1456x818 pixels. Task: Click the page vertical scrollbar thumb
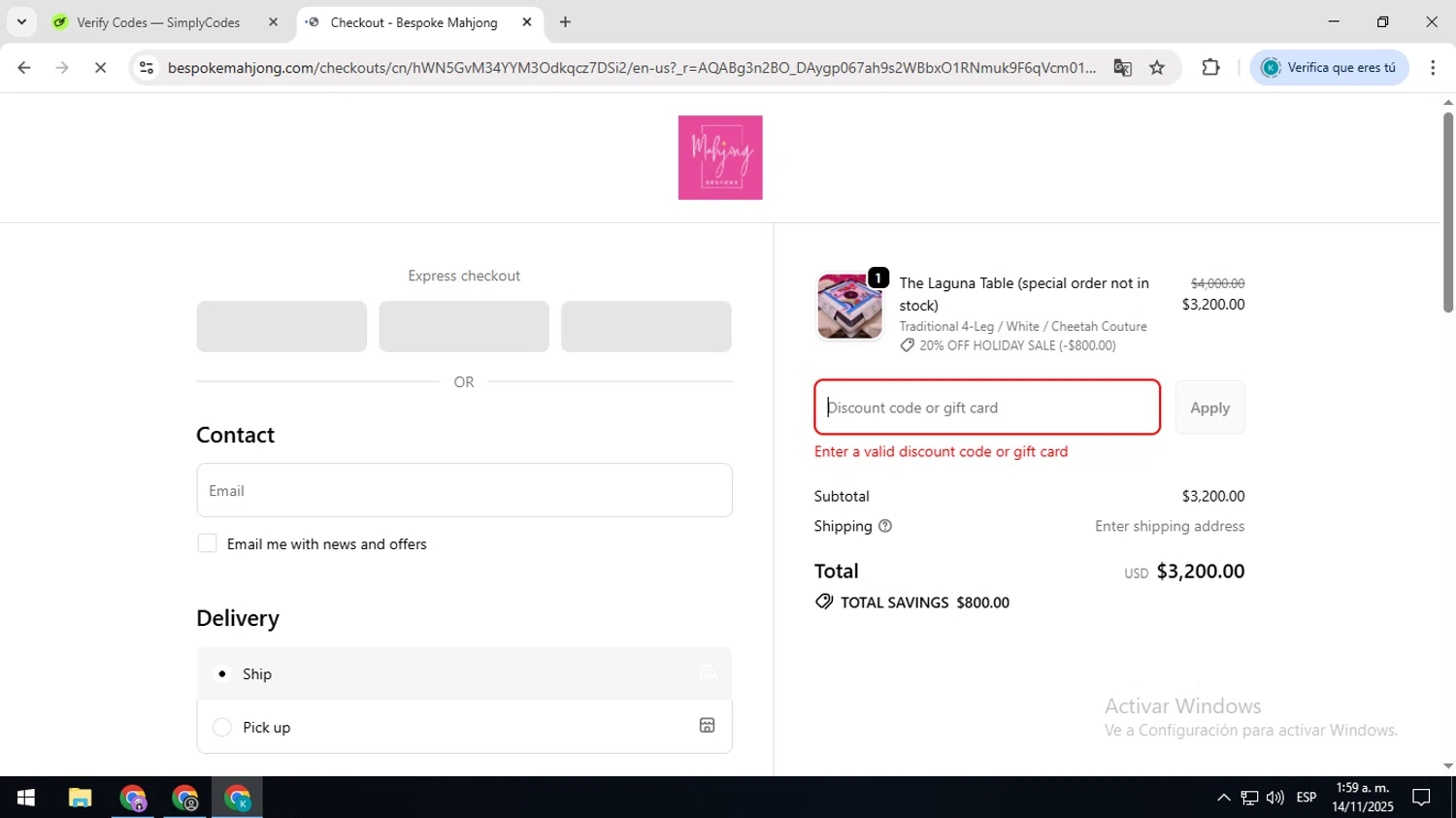pyautogui.click(x=1447, y=212)
